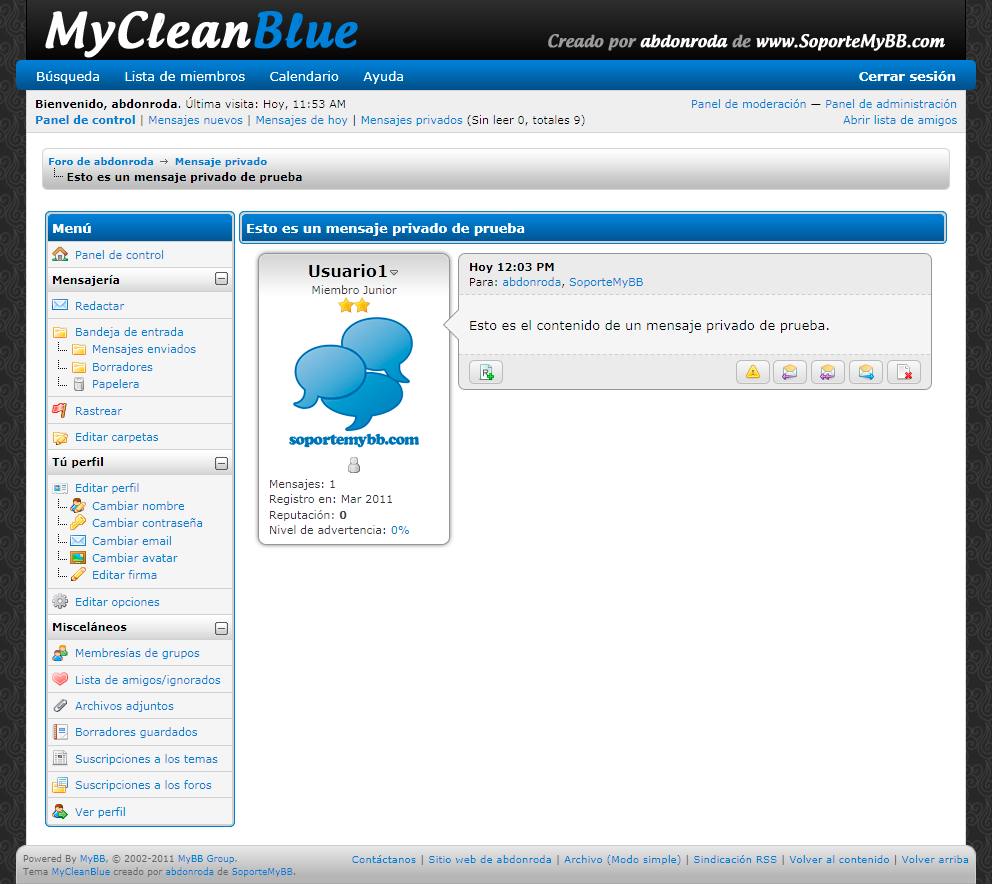Viewport: 992px width, 885px height.
Task: Click the Redactar envelope icon in menu
Action: click(60, 305)
